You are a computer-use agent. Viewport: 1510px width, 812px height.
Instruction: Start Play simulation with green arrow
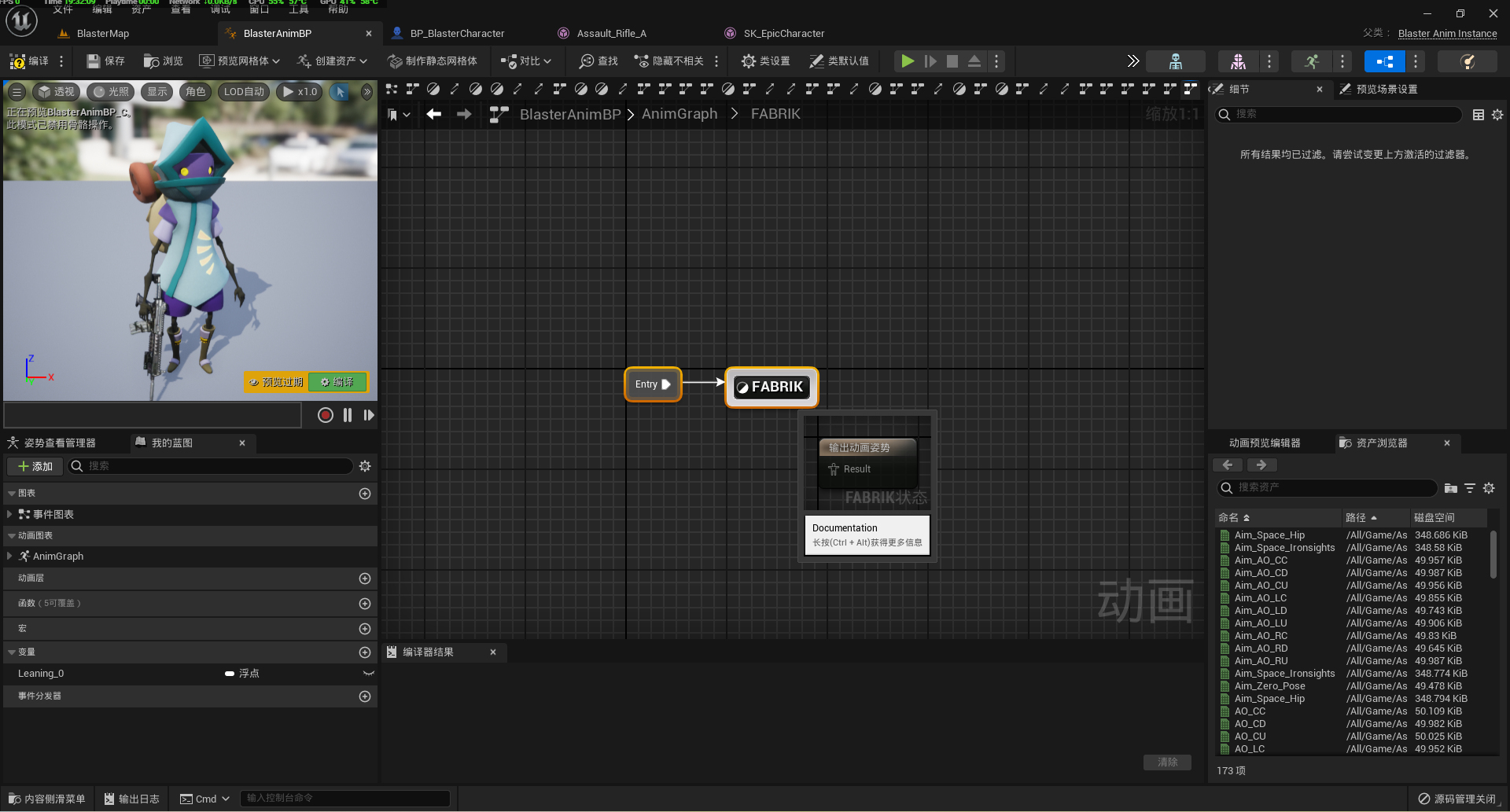click(x=908, y=61)
